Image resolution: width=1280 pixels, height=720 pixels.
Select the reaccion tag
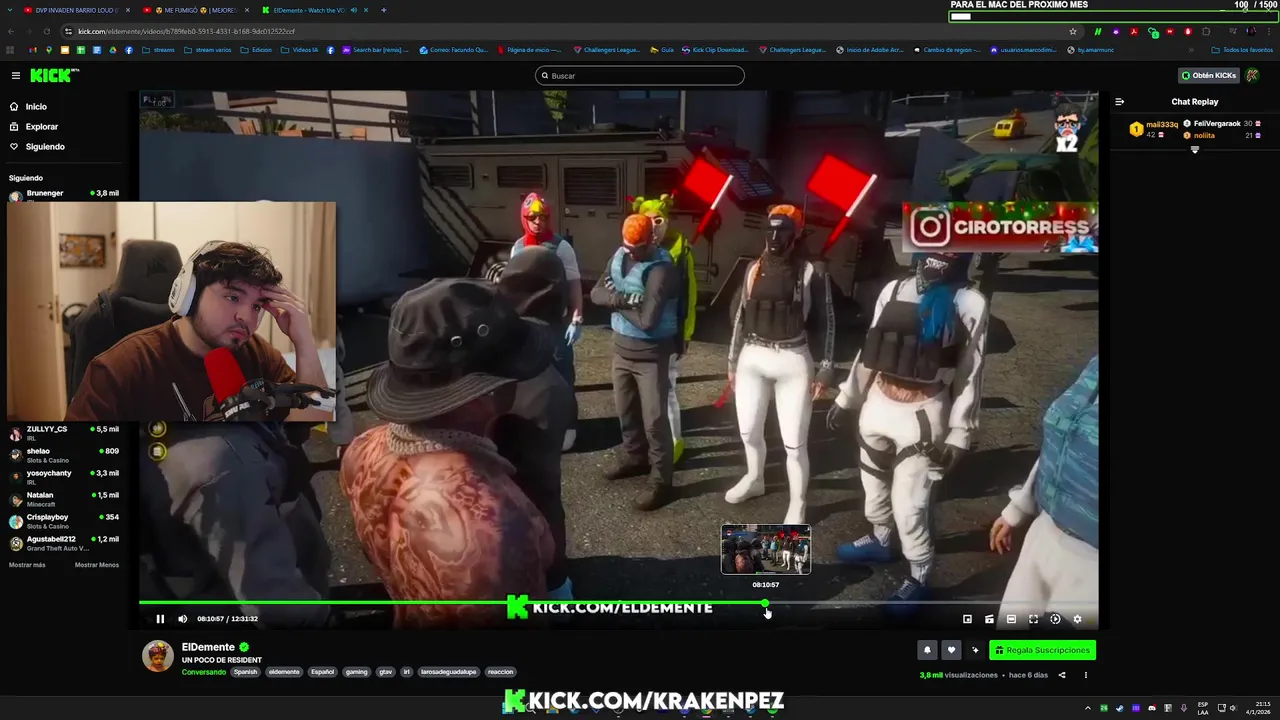500,672
